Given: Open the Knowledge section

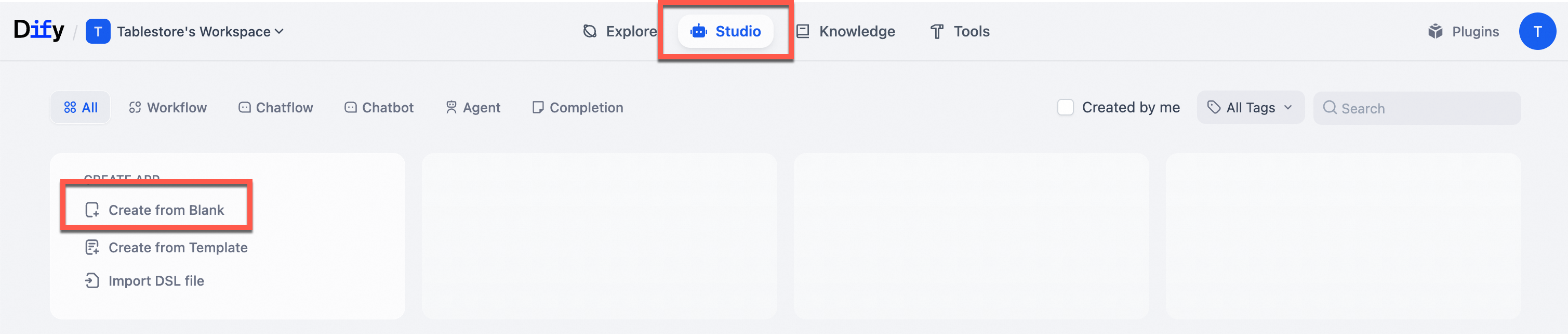Looking at the screenshot, I should pos(846,32).
